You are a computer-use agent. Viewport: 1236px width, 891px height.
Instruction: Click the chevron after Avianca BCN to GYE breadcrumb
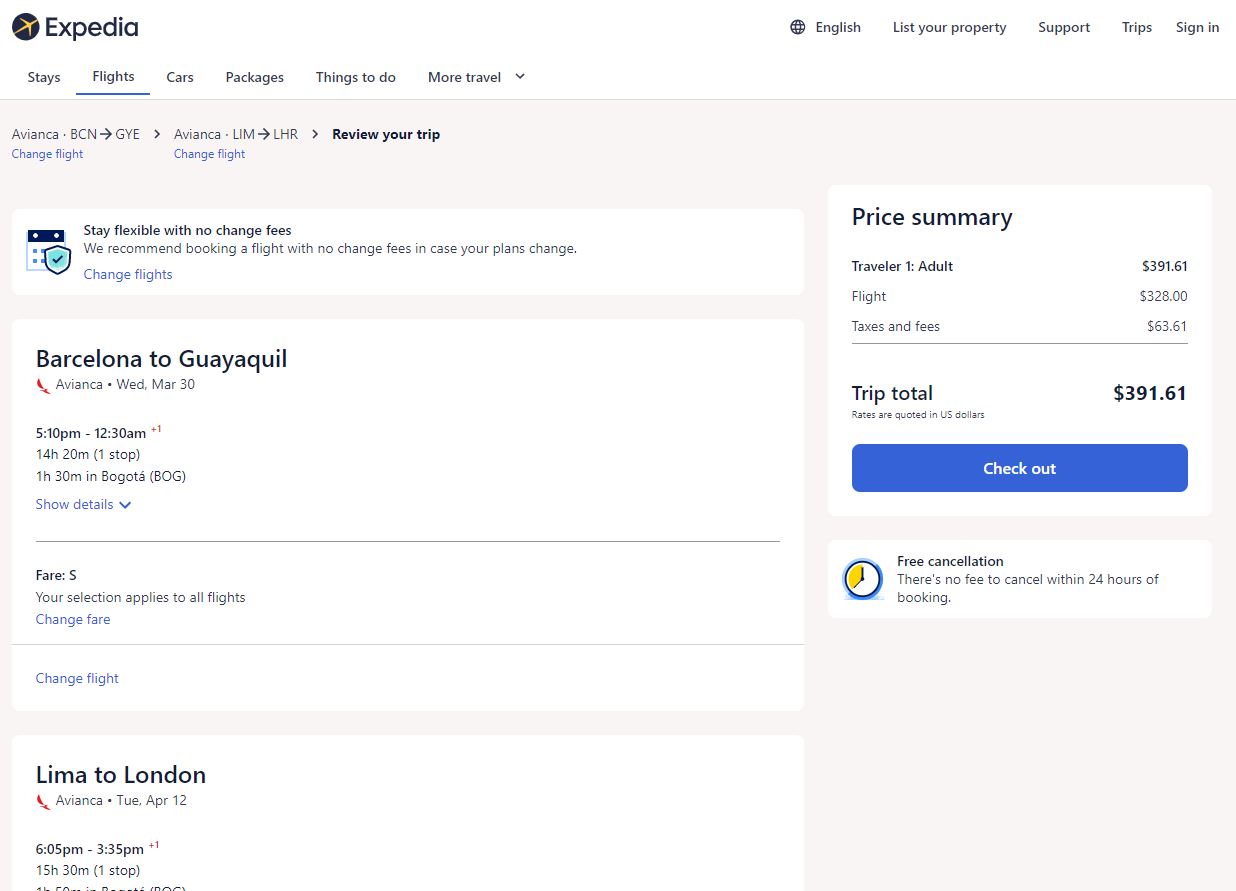pyautogui.click(x=157, y=134)
